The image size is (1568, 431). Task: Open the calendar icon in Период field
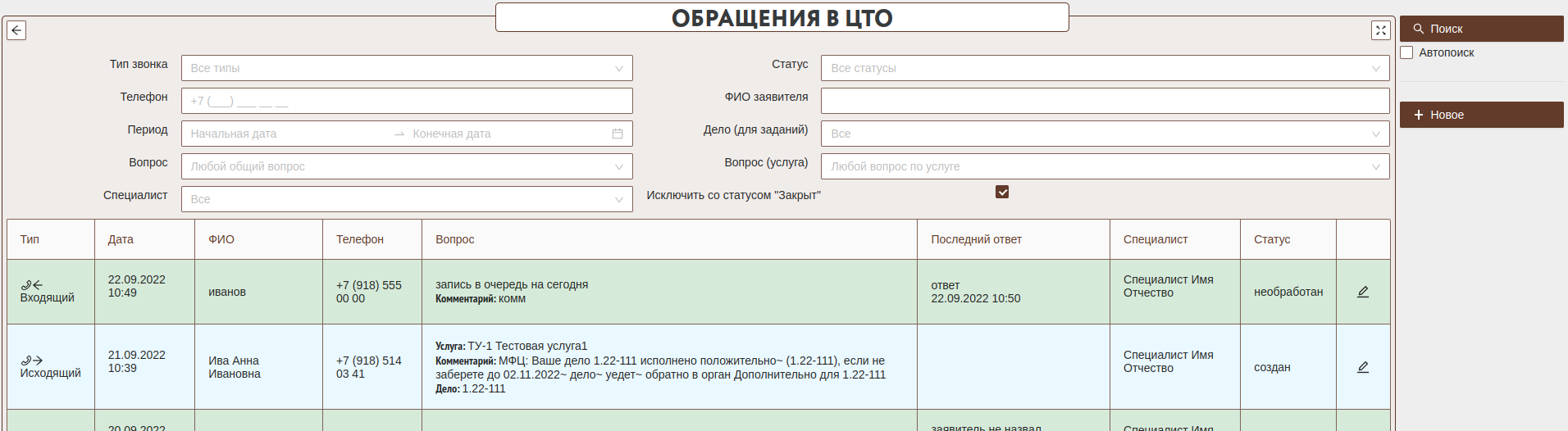click(617, 134)
